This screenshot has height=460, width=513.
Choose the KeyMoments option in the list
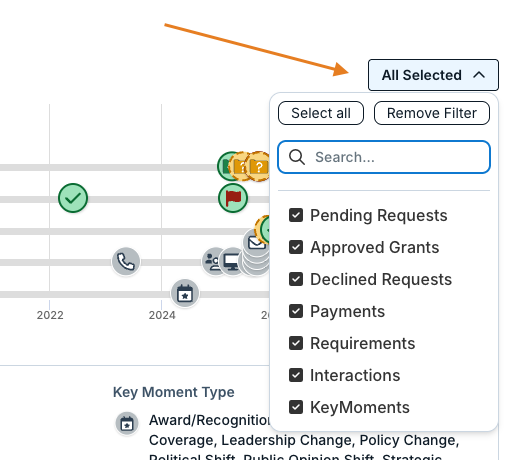[349, 407]
